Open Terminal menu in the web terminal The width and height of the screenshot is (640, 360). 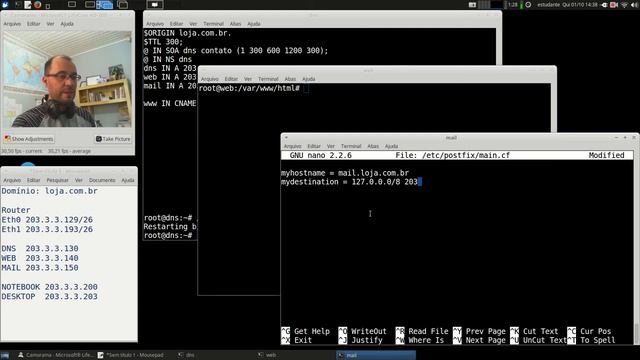(268, 79)
